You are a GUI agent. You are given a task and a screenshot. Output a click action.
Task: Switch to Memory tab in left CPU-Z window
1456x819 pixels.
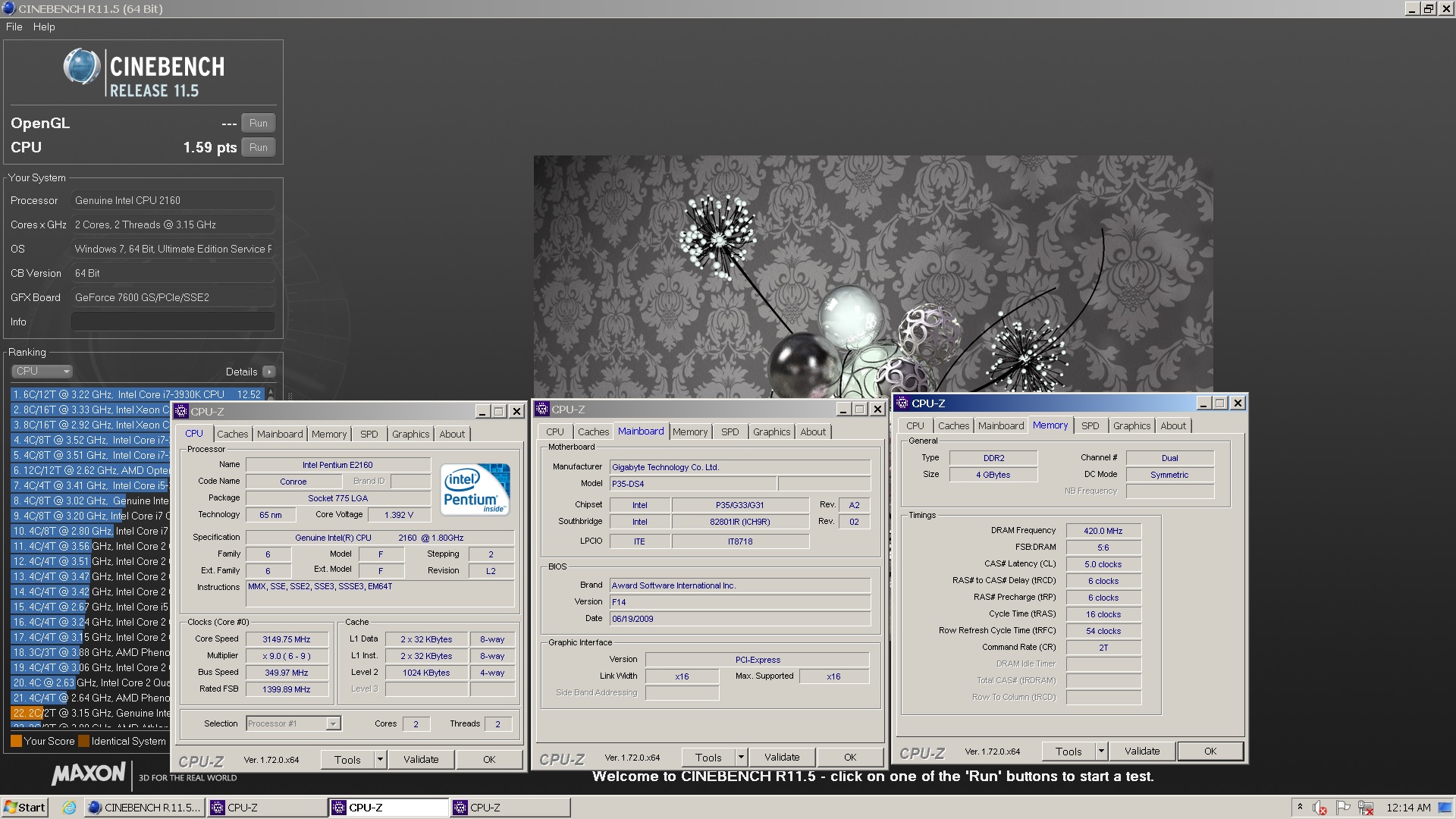click(329, 434)
